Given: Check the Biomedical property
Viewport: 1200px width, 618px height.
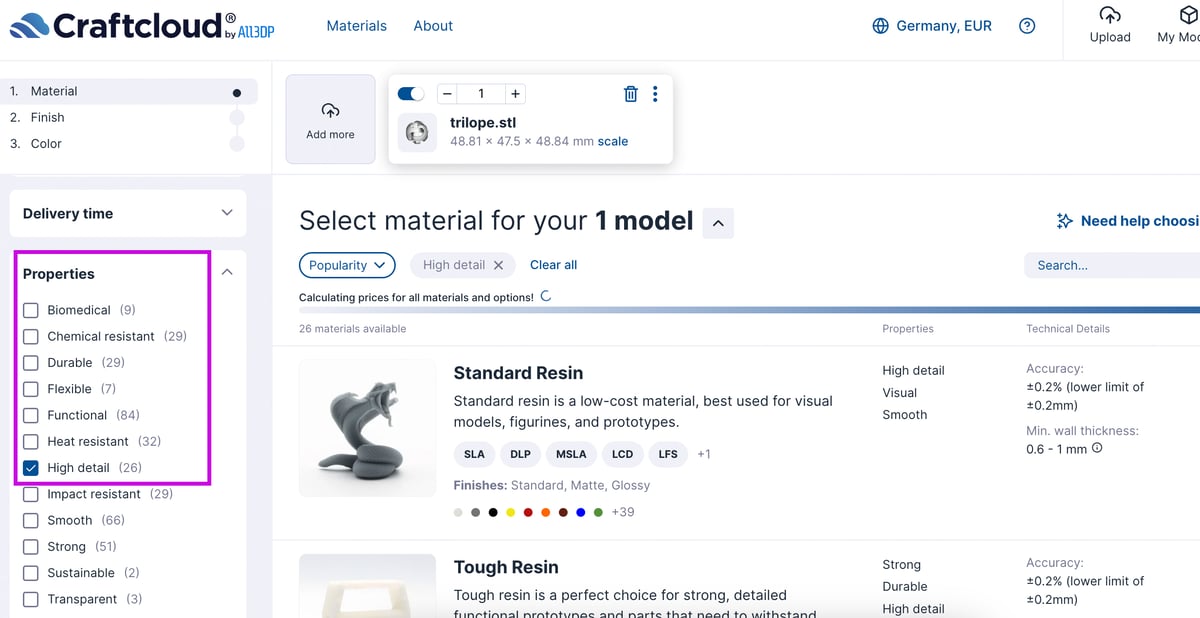Looking at the screenshot, I should point(31,310).
